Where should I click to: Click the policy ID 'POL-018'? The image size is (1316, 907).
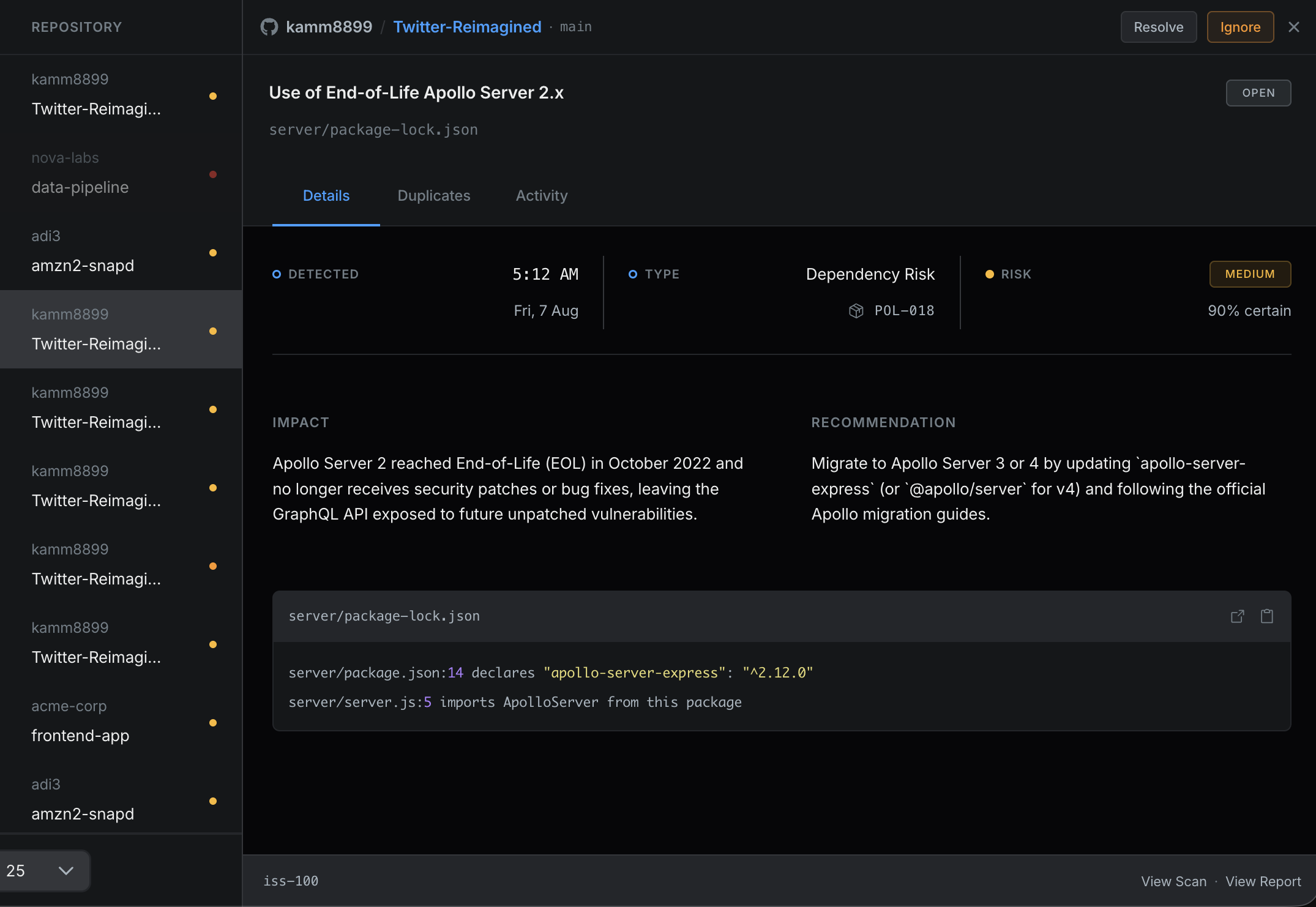coord(904,311)
